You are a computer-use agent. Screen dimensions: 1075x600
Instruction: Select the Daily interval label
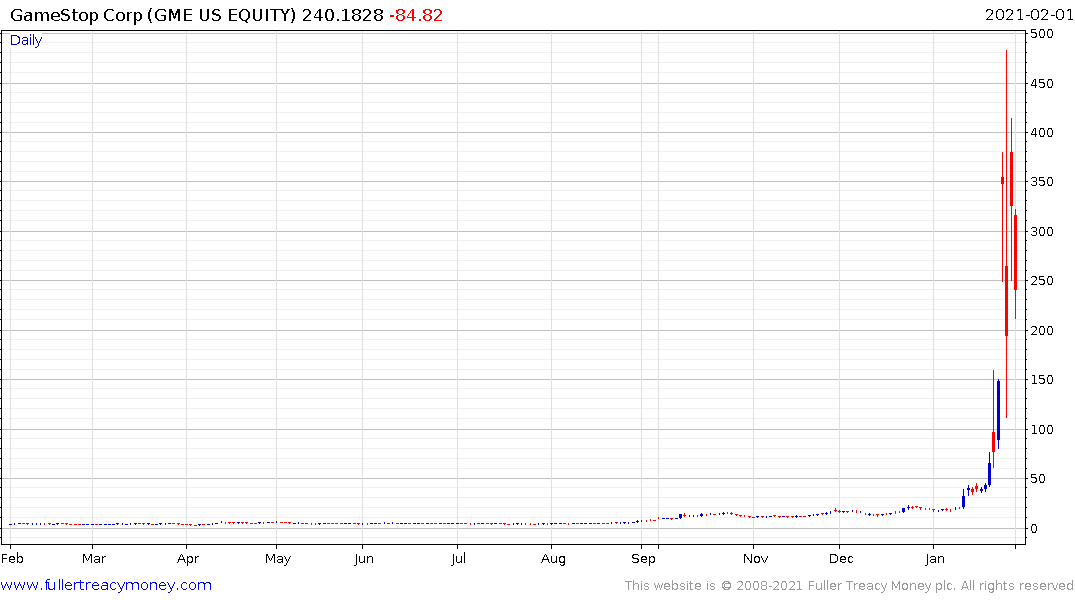pyautogui.click(x=26, y=40)
